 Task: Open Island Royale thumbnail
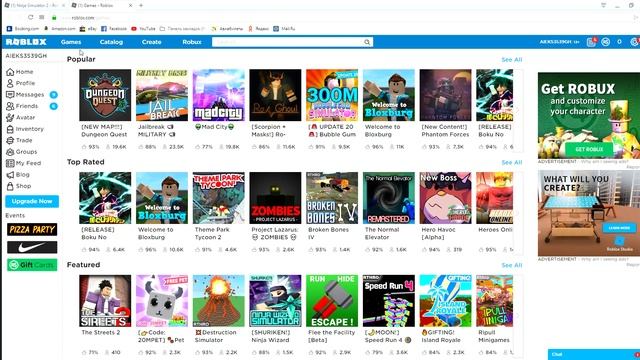[x=445, y=301]
